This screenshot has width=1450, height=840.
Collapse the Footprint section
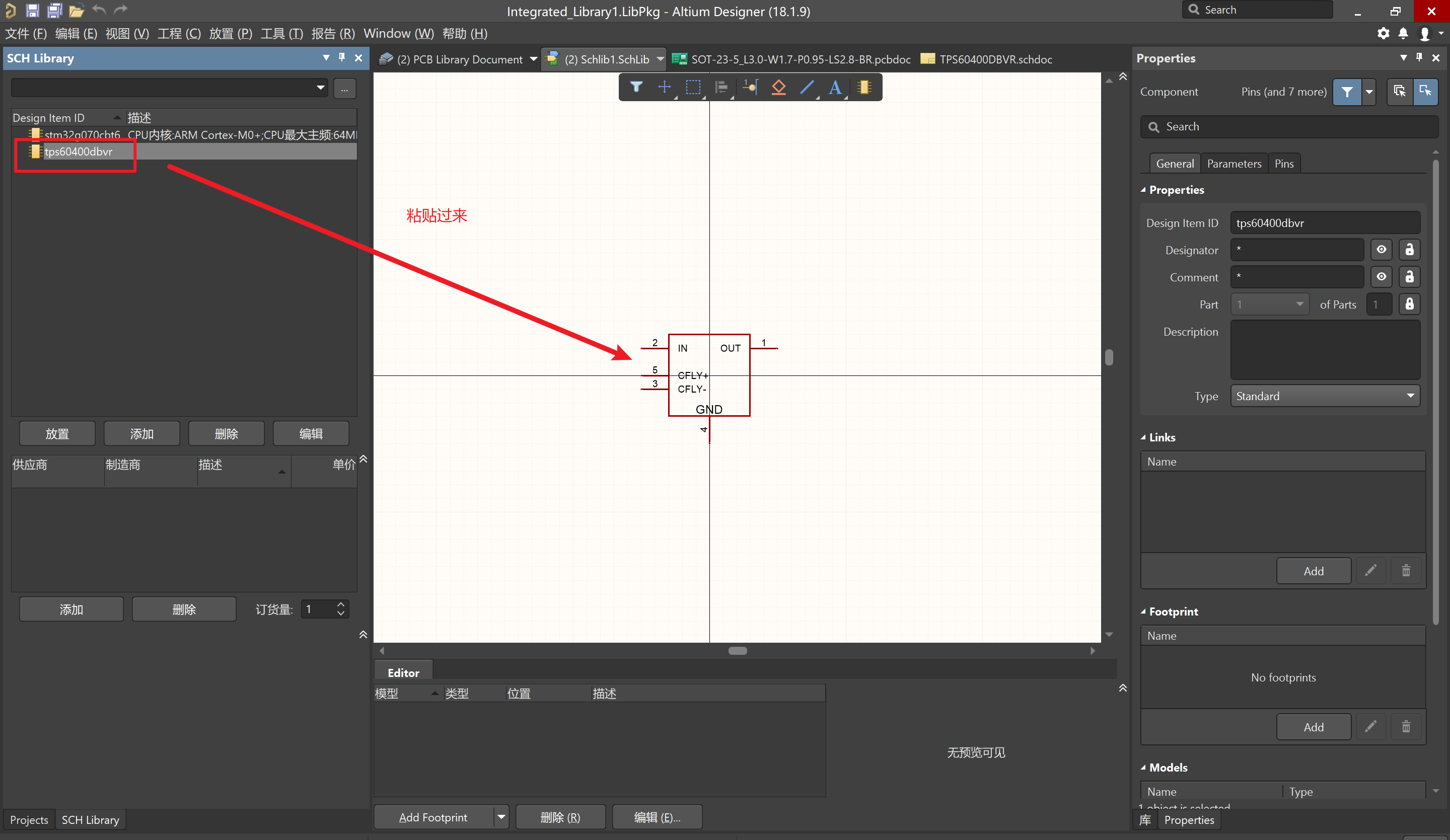pyautogui.click(x=1143, y=612)
